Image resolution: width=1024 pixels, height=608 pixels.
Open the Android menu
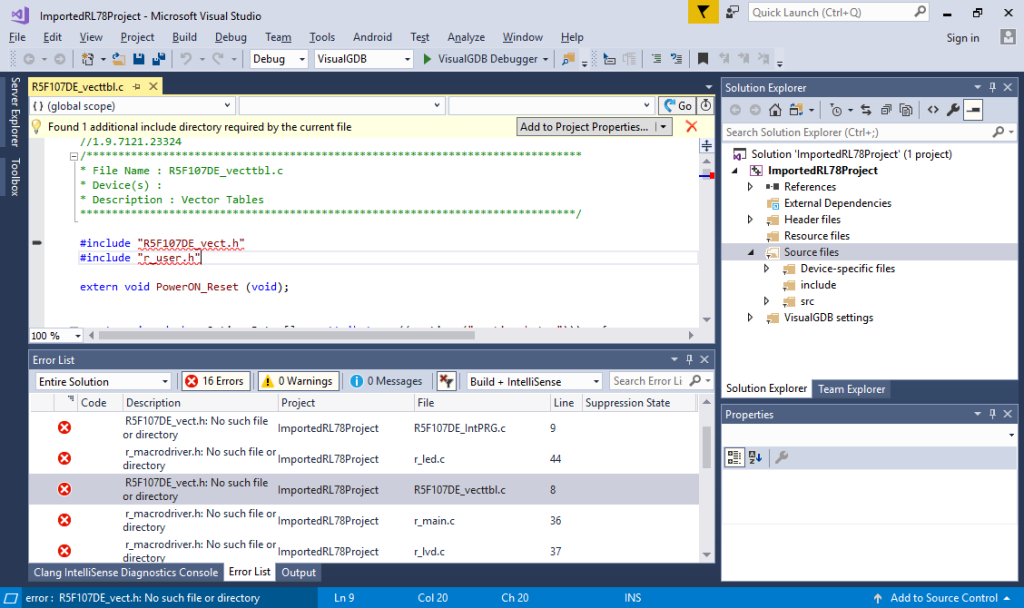click(372, 37)
